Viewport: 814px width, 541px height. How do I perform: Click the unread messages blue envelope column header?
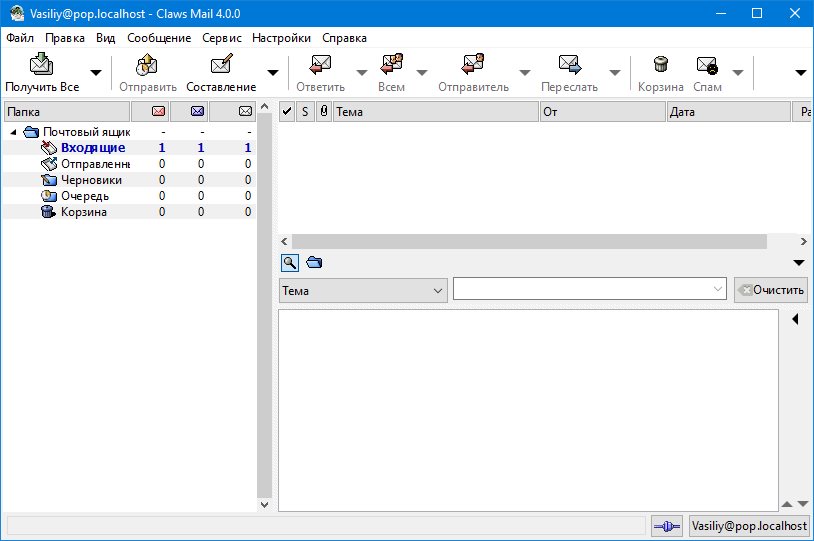[190, 112]
